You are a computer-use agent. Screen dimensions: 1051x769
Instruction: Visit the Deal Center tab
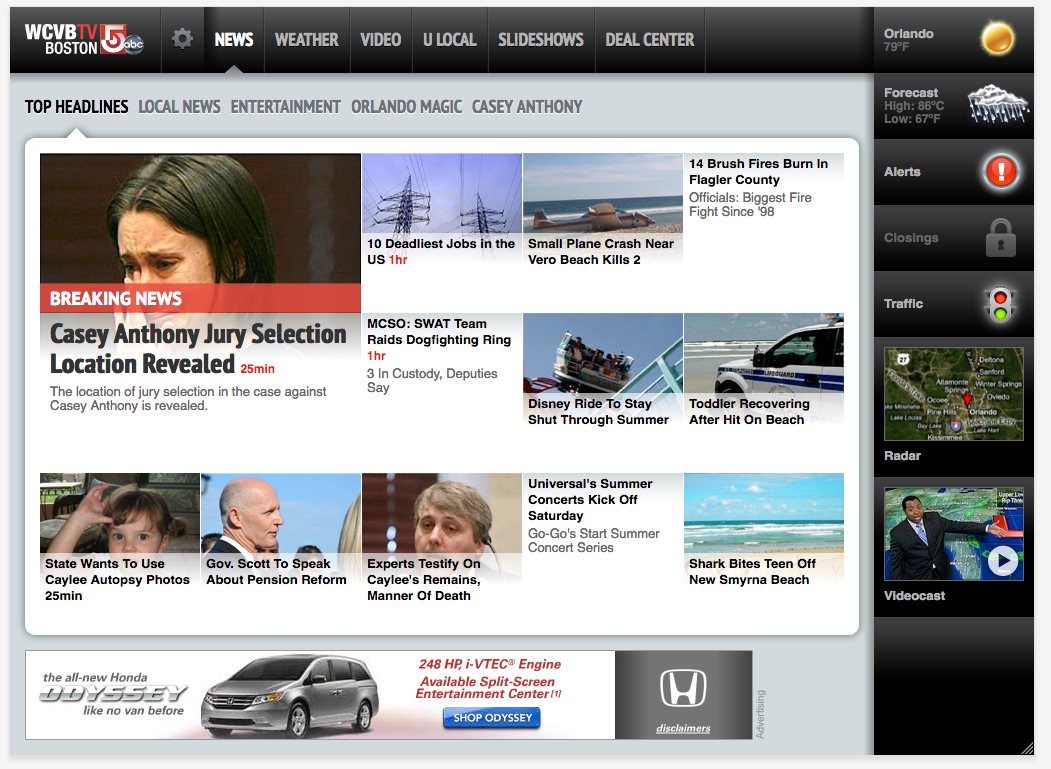(x=650, y=40)
